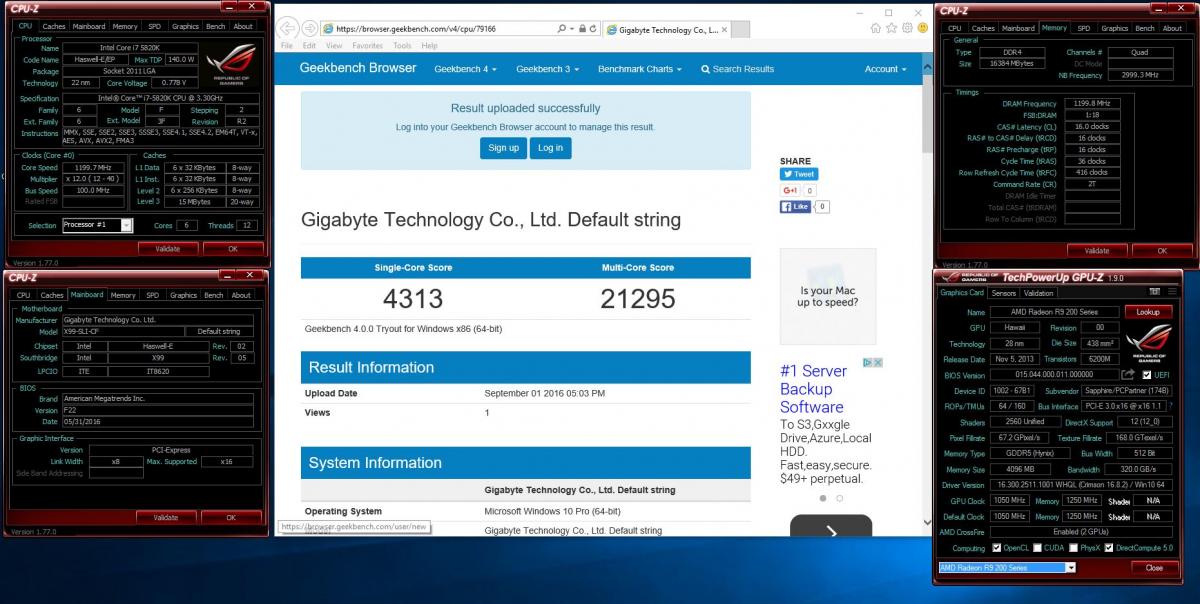Click About tab in top-right CPU-Z

coord(1172,28)
